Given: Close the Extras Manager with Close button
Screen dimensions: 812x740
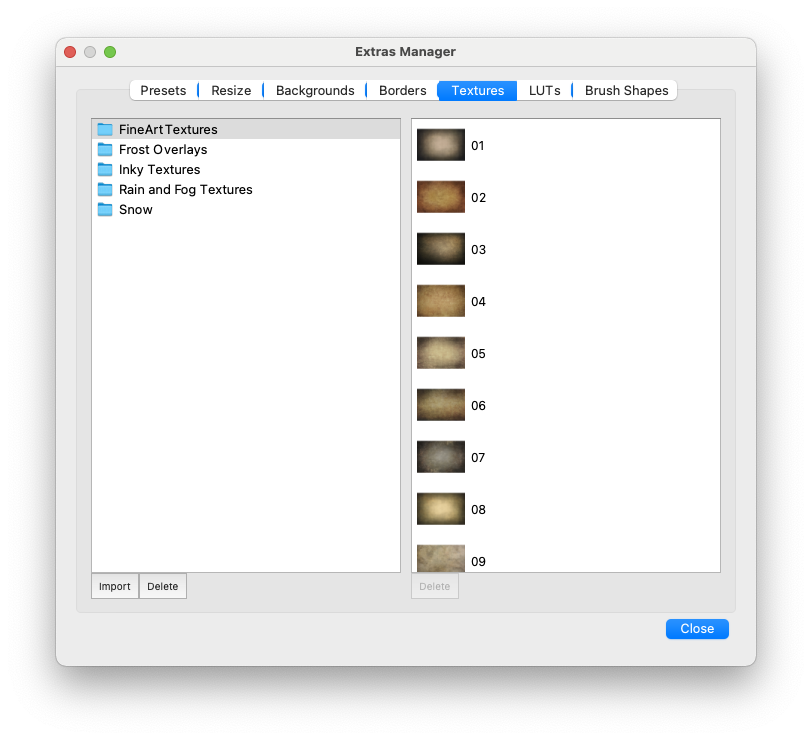Looking at the screenshot, I should [x=697, y=629].
